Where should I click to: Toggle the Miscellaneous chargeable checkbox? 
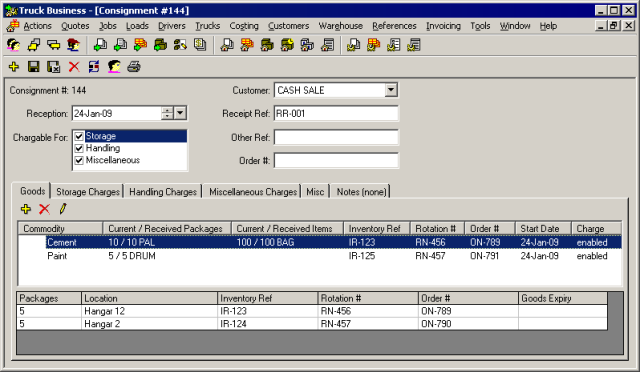(79, 160)
